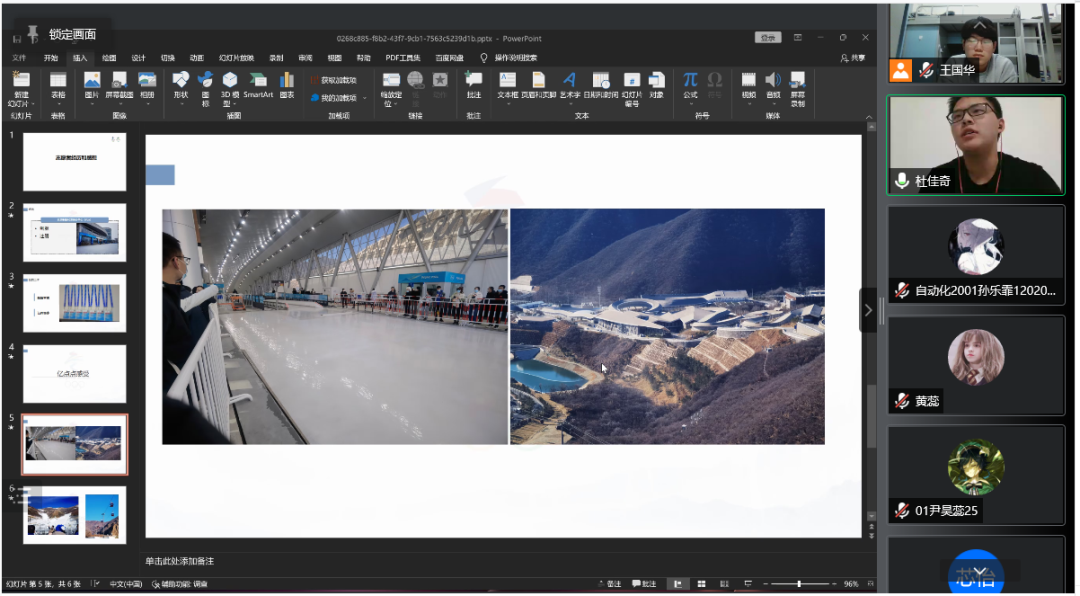This screenshot has height=596, width=1080.
Task: Insert a picture using 图片 icon
Action: 92,84
